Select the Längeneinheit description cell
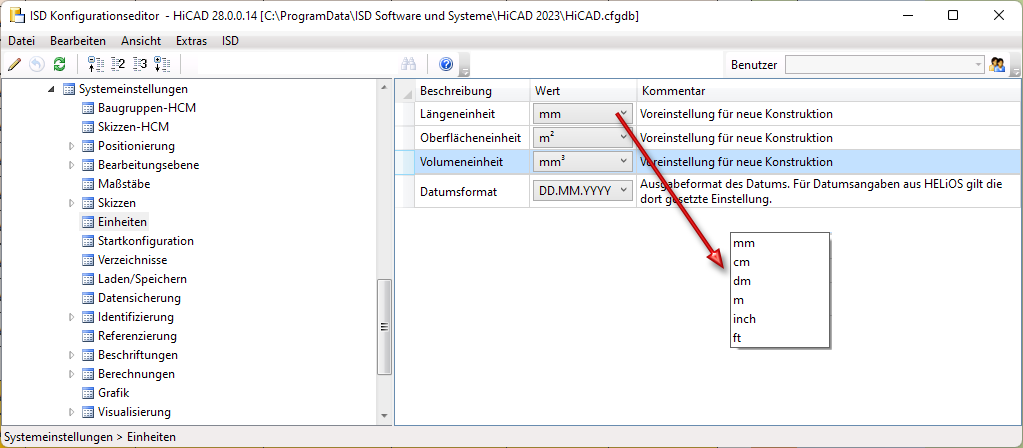Viewport: 1023px width, 448px height. [472, 114]
